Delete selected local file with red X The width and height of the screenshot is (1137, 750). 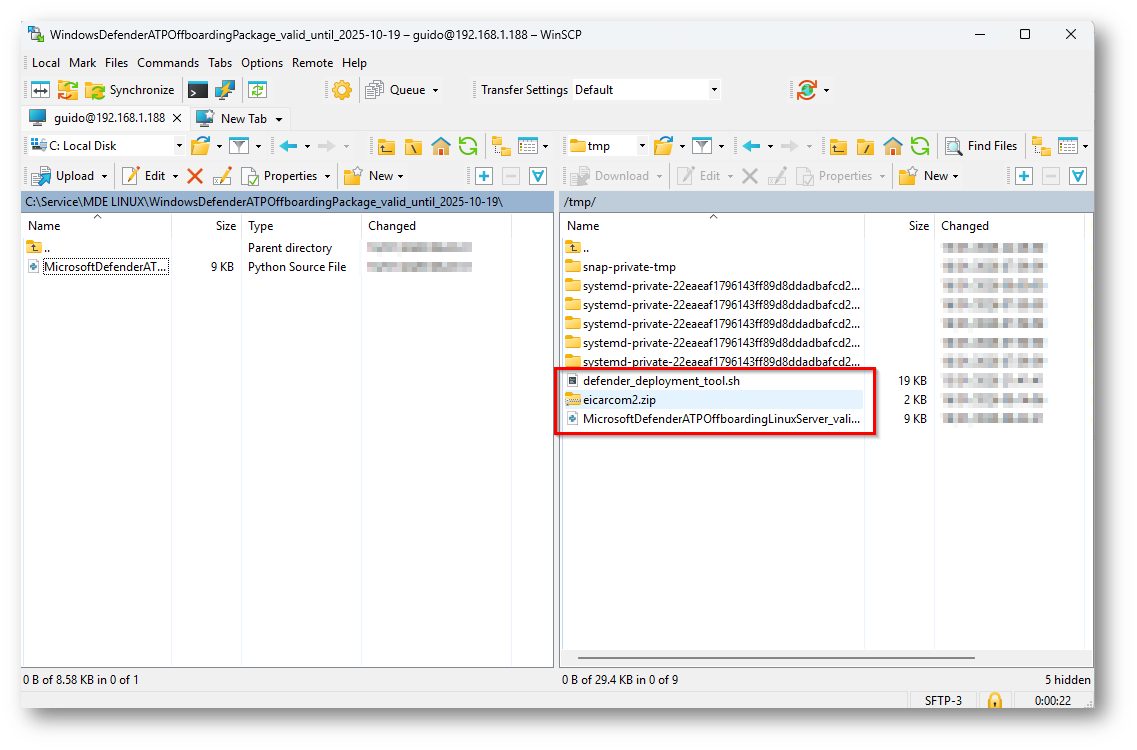[x=195, y=176]
